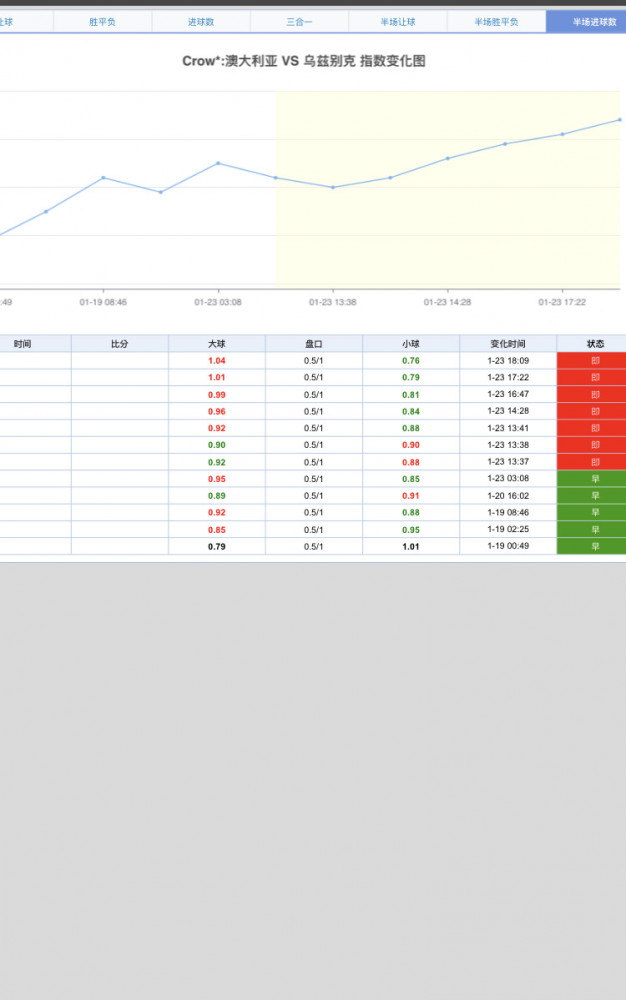Click the 大球 value 0.99
Viewport: 626px width, 1000px height.
217,395
